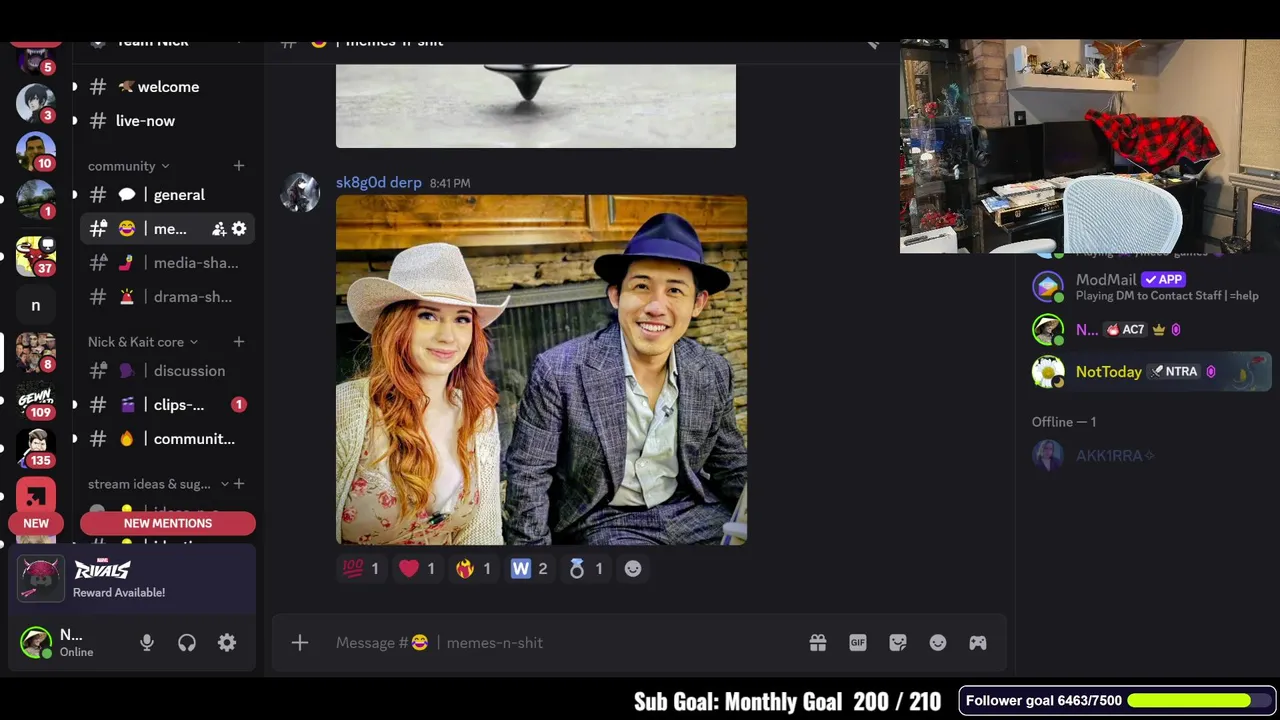Open the sticker picker
This screenshot has height=720, width=1280.
(898, 643)
